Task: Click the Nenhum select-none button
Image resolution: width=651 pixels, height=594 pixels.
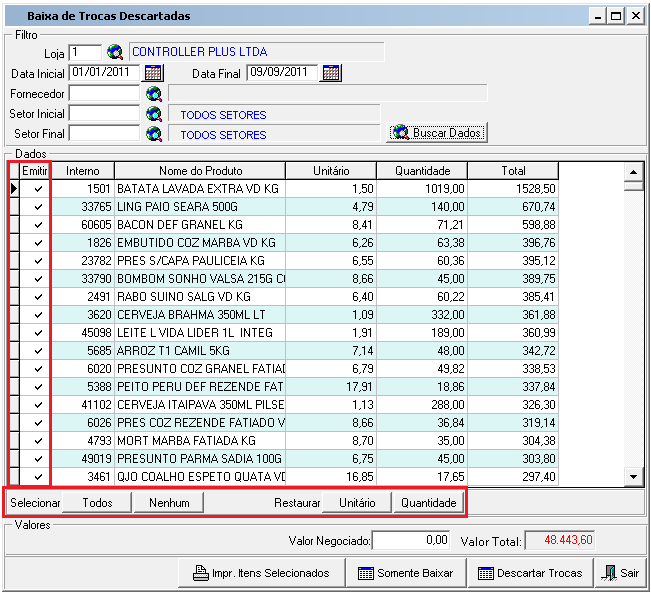Action: 169,503
